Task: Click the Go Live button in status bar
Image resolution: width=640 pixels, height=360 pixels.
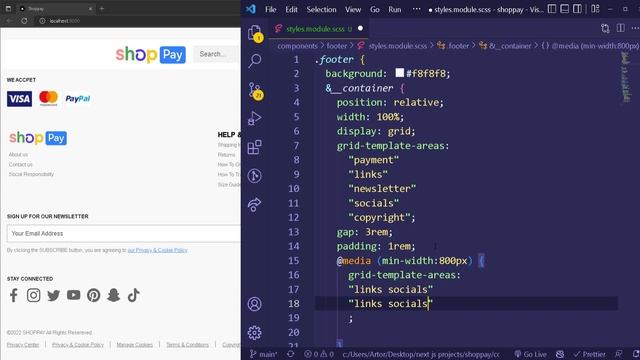Action: (x=530, y=354)
